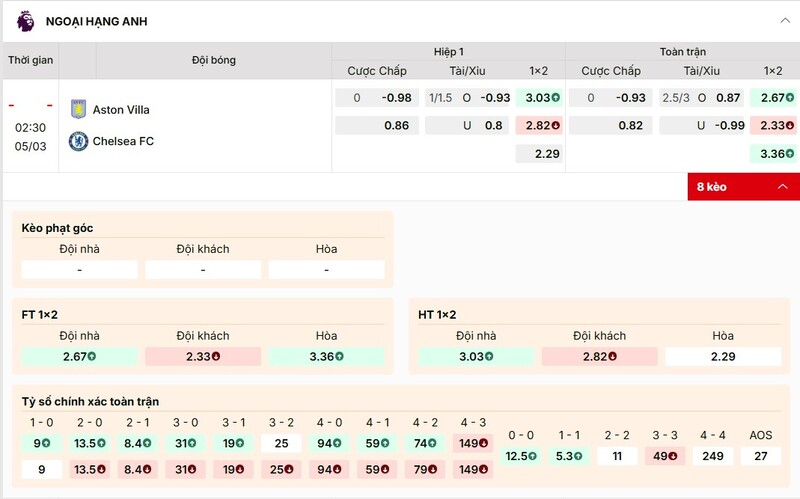
Task: Click the Premier League logo icon
Action: pyautogui.click(x=25, y=20)
